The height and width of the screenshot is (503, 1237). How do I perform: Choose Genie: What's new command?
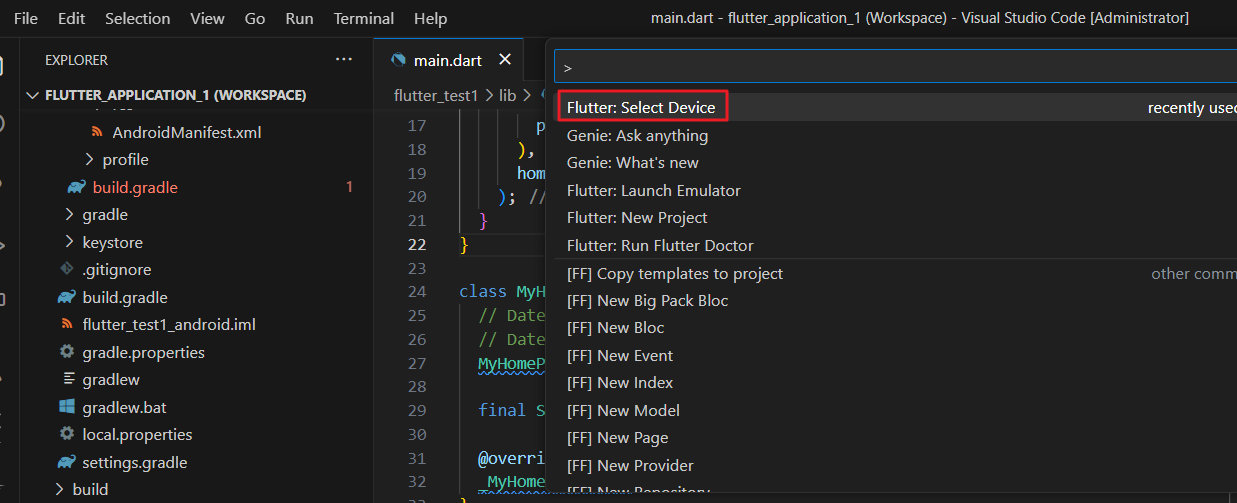(x=633, y=162)
